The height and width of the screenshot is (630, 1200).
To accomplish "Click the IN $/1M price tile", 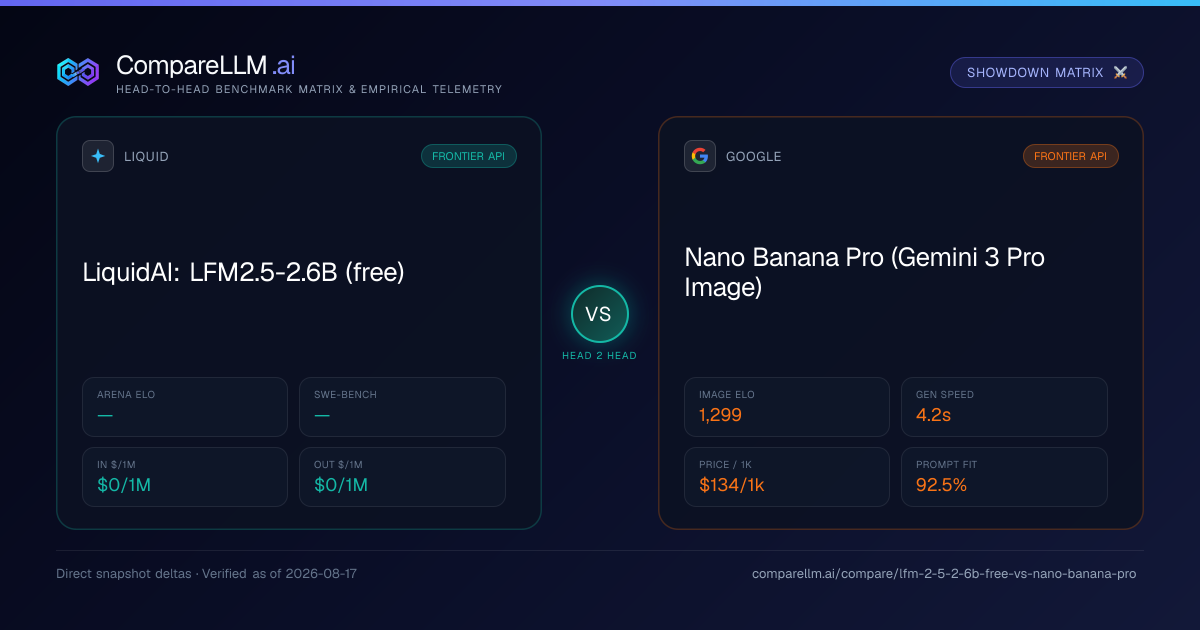I will (x=185, y=477).
